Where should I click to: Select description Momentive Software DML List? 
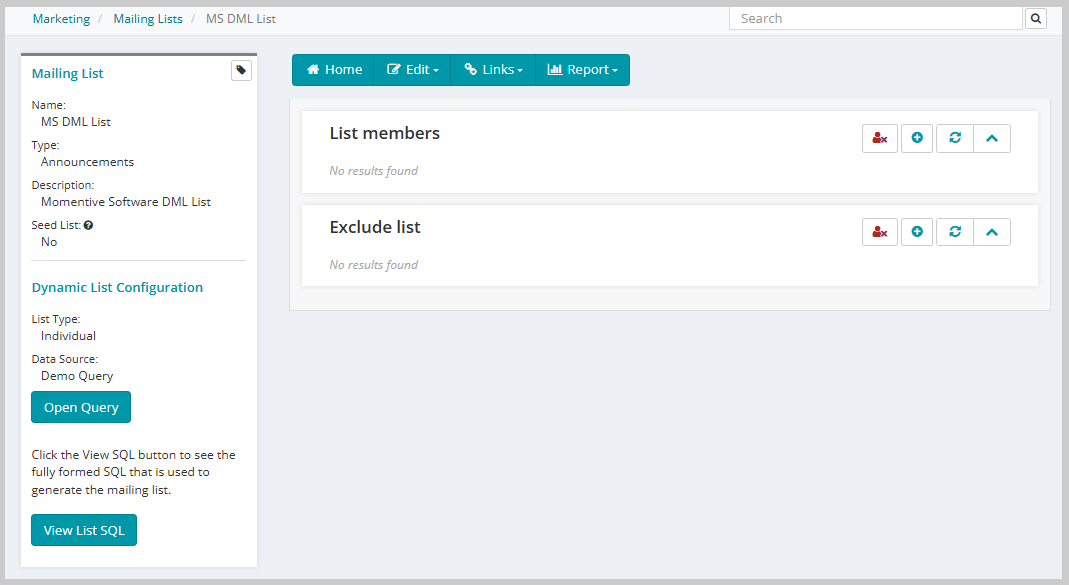click(x=126, y=202)
